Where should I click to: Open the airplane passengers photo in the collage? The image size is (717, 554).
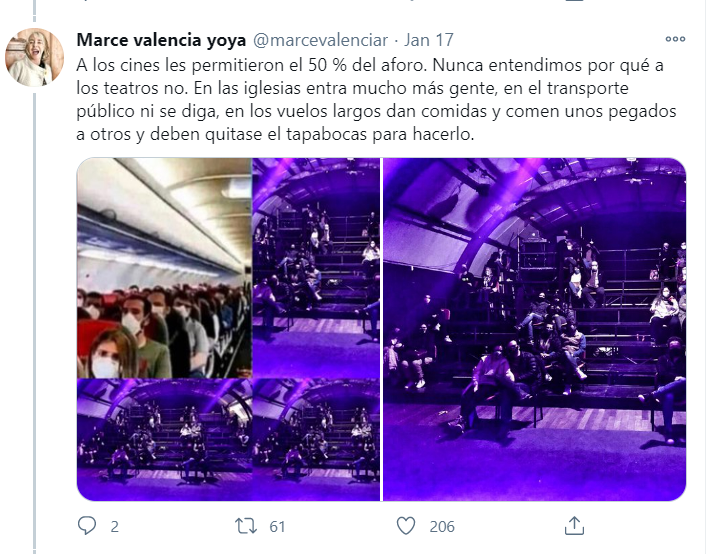point(164,268)
